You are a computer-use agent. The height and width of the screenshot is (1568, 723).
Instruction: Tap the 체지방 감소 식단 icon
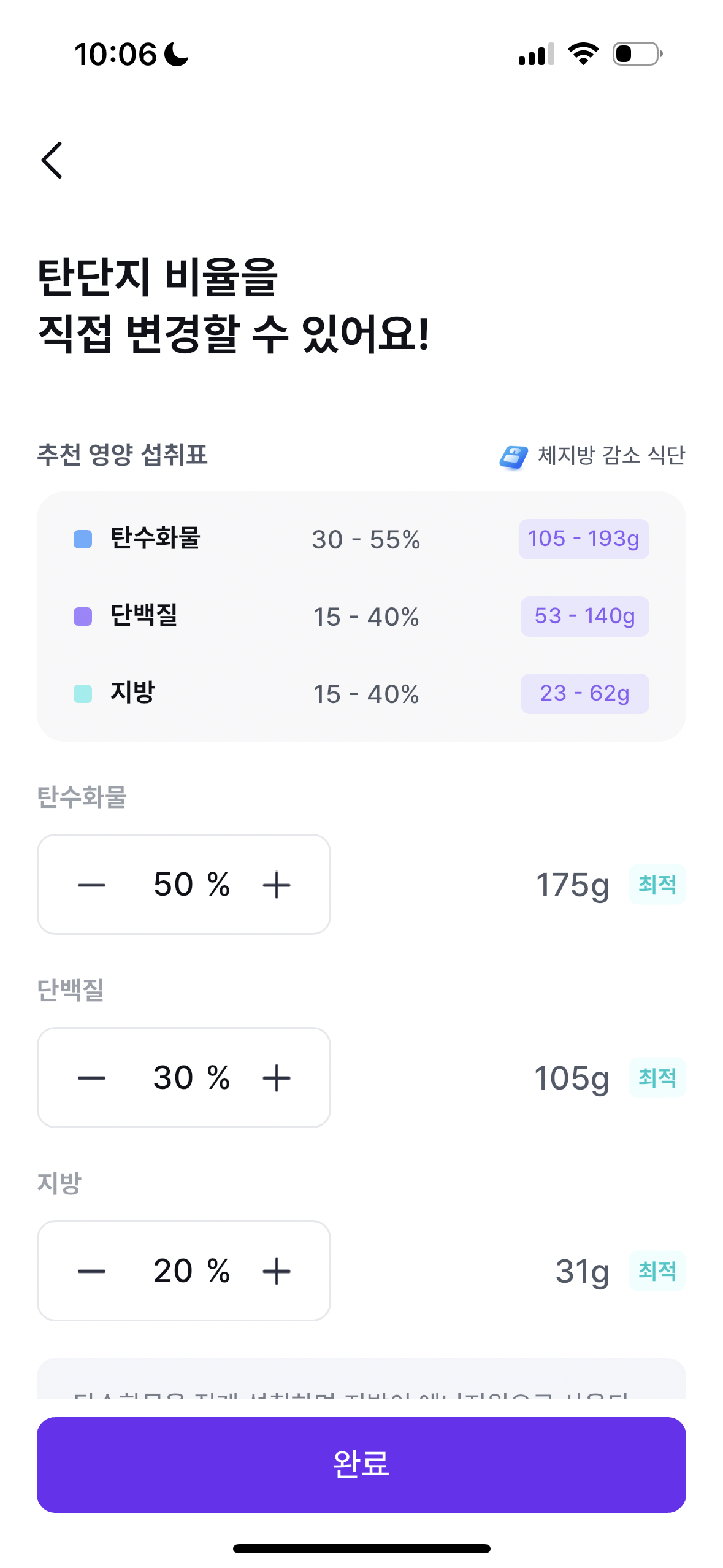513,457
